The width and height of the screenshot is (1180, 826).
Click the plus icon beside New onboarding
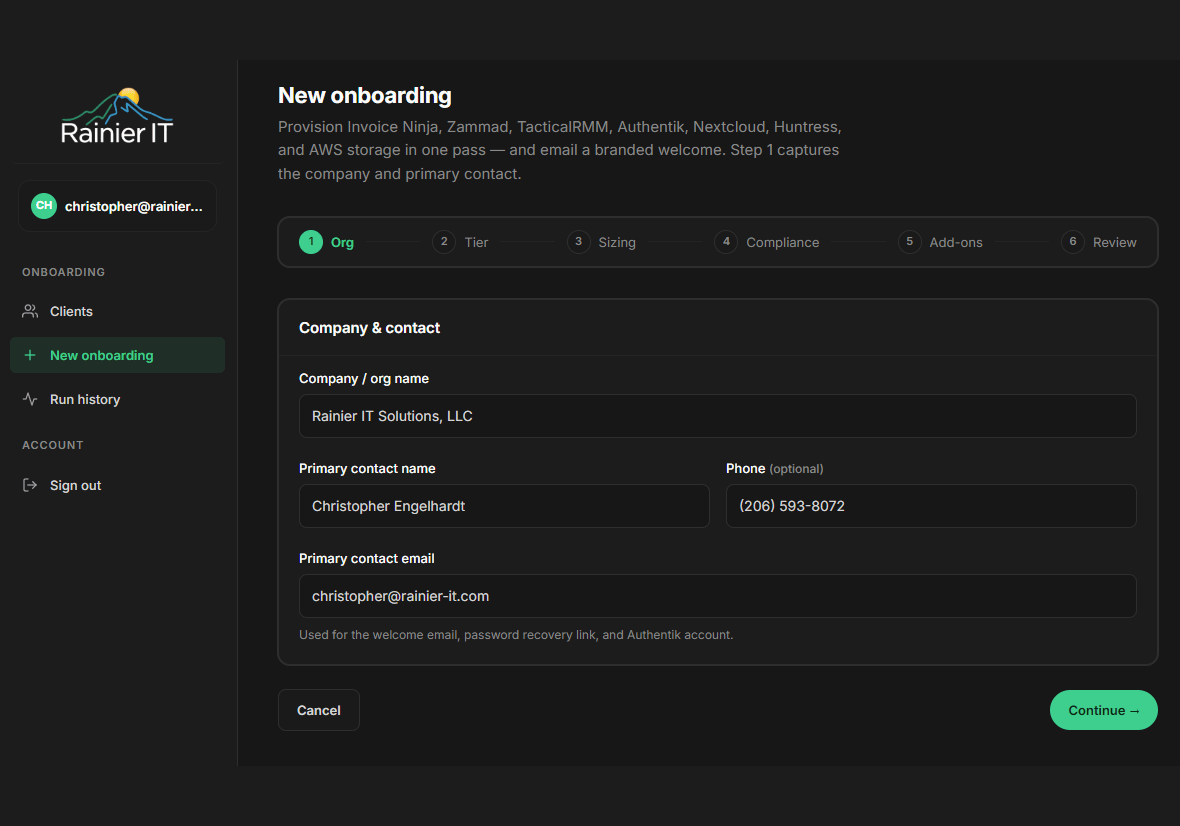[x=30, y=355]
